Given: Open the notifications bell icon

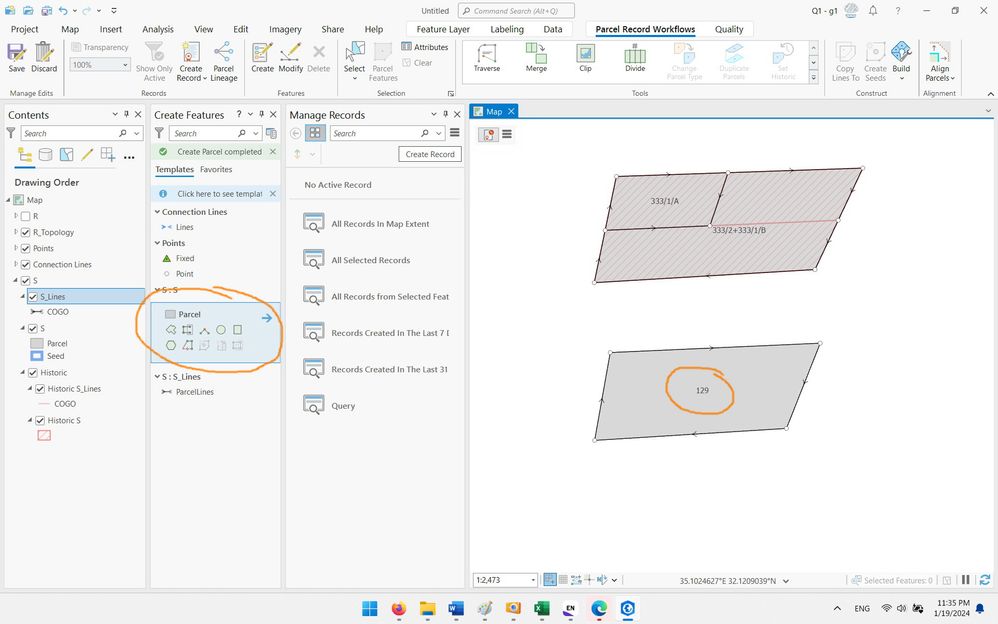Looking at the screenshot, I should [873, 11].
